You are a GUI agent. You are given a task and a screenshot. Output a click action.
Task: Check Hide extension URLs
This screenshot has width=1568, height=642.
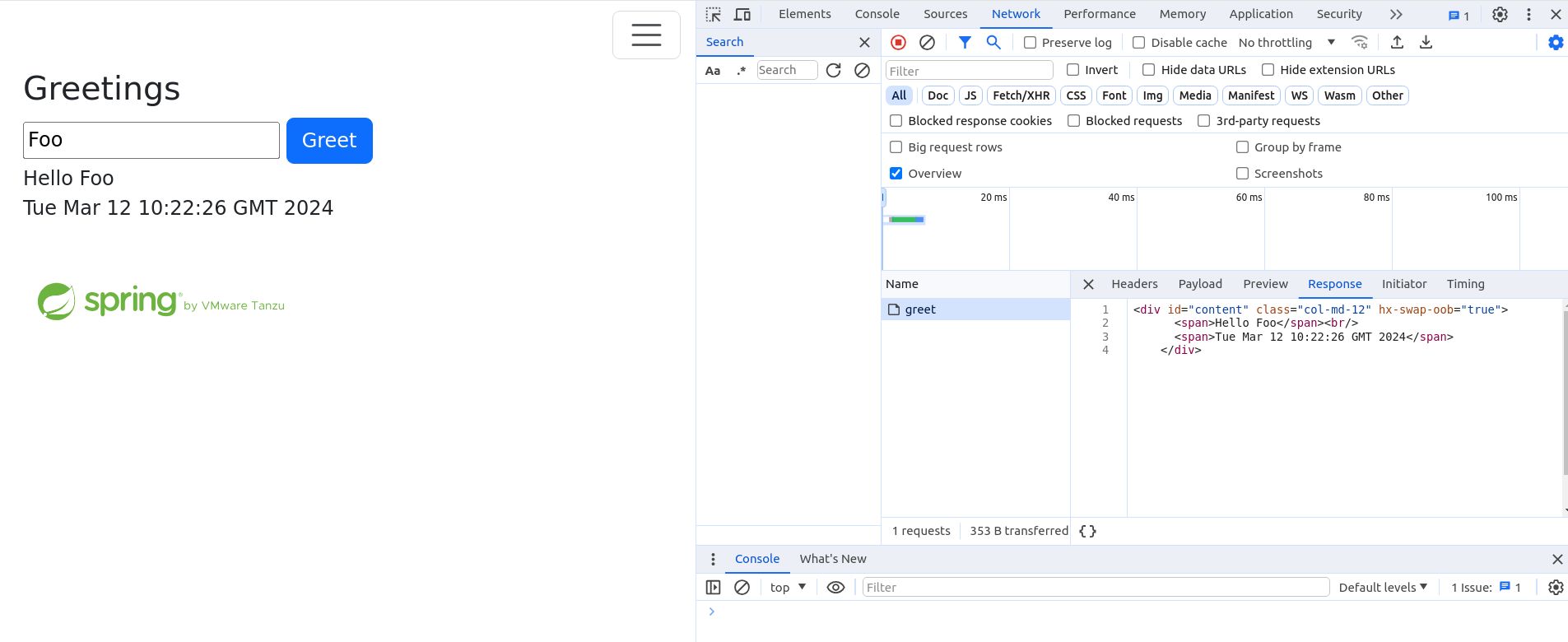pyautogui.click(x=1268, y=70)
